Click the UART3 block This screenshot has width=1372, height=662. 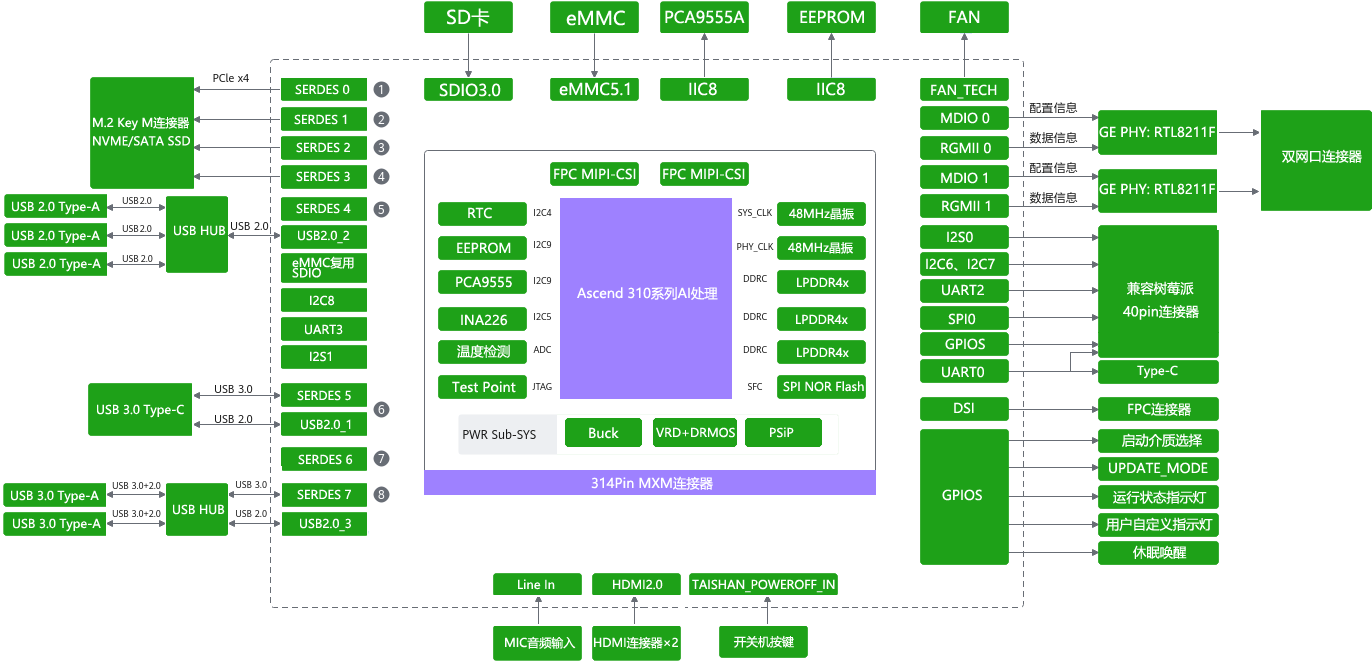coord(323,329)
